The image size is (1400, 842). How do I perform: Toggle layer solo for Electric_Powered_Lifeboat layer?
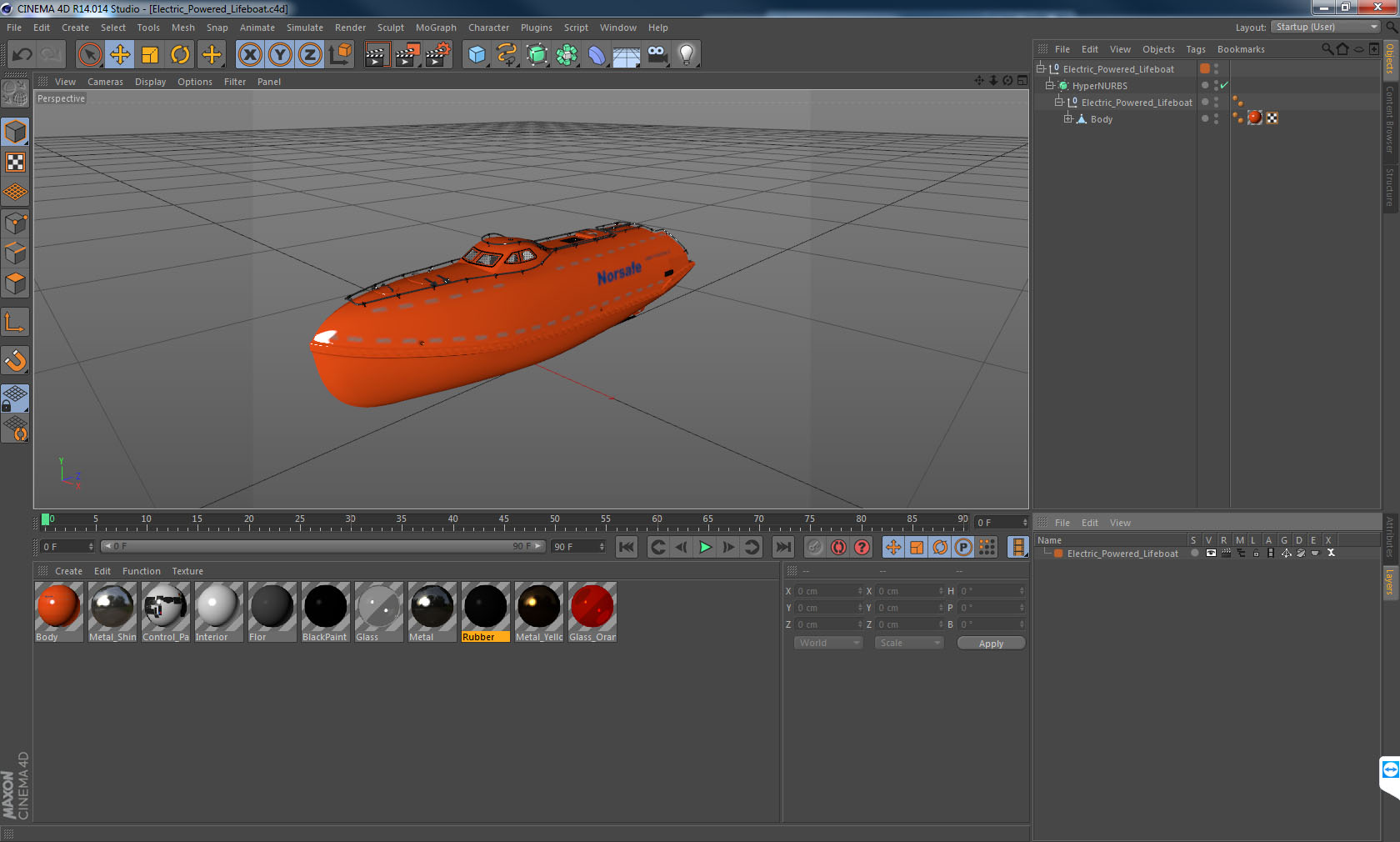[1195, 553]
